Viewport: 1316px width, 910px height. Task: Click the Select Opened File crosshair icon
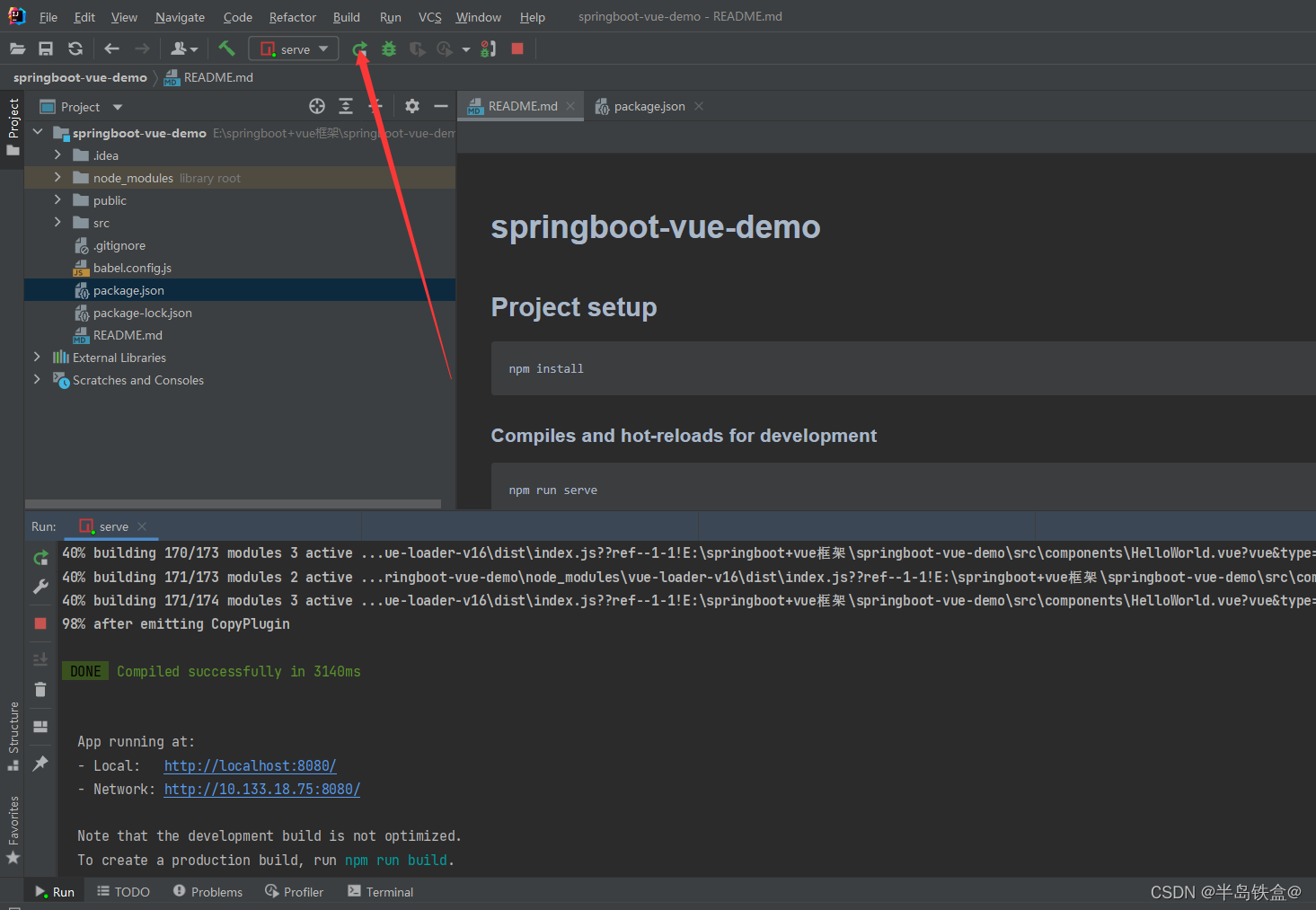317,106
